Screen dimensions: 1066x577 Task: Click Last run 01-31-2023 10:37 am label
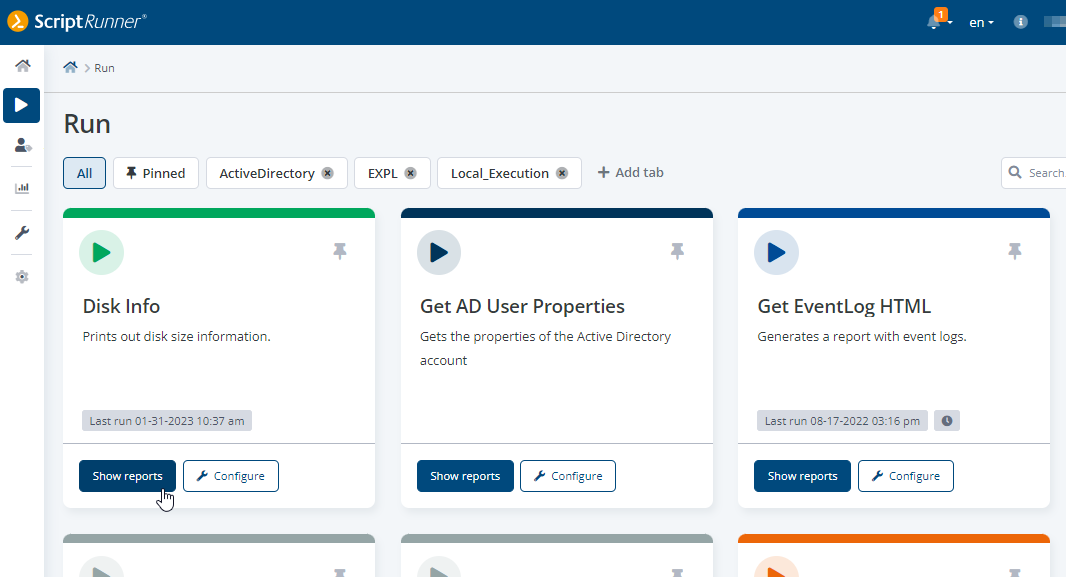tap(167, 421)
